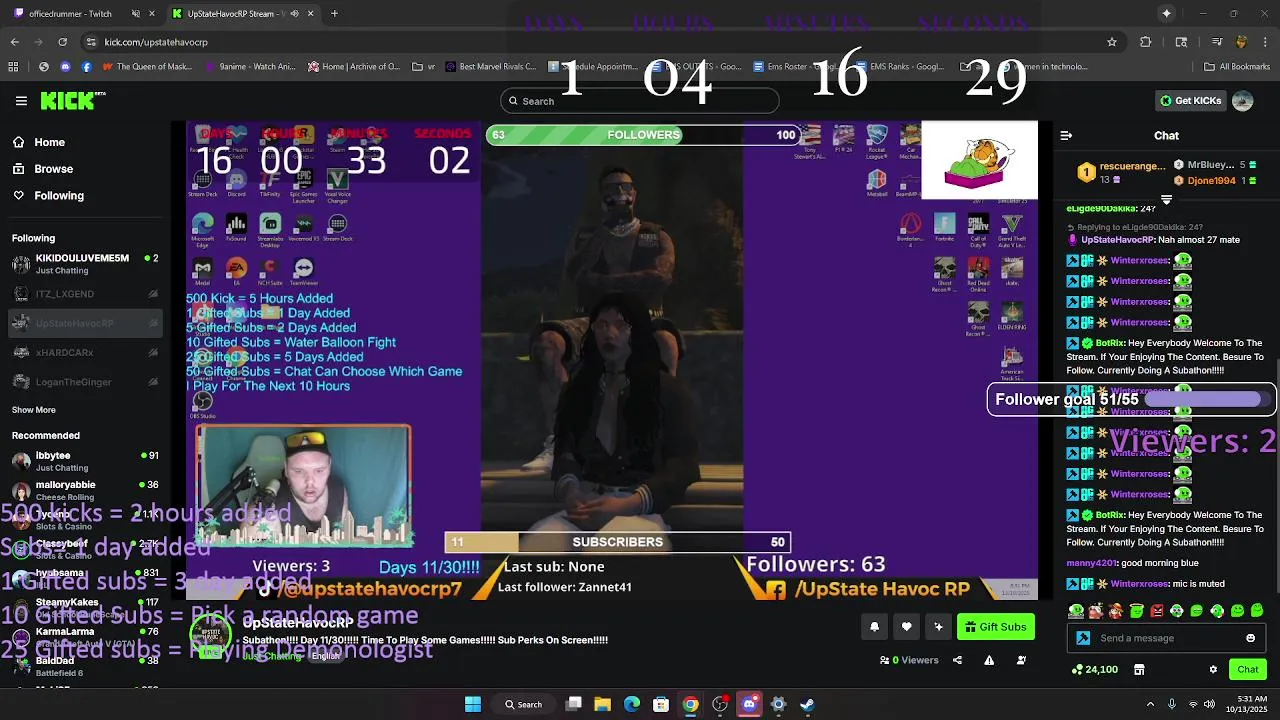
Task: Report the stream with the warning triangle icon
Action: coord(989,660)
